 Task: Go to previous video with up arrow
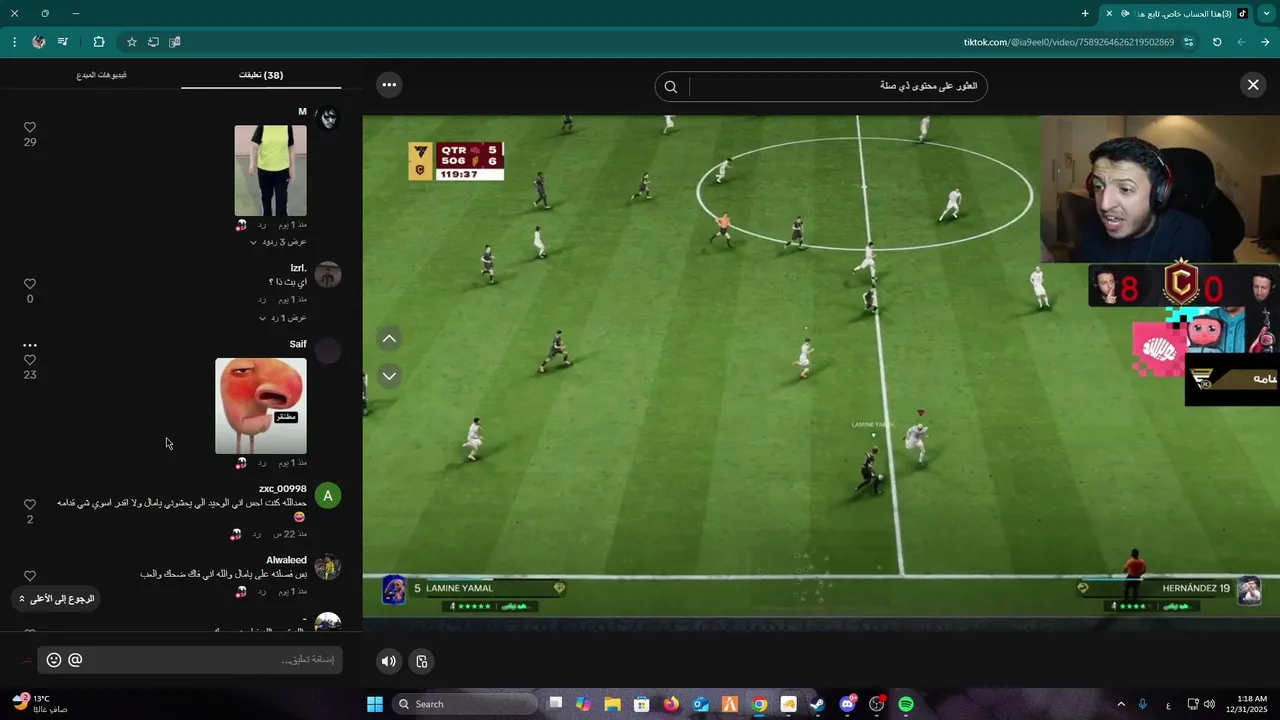pos(389,339)
